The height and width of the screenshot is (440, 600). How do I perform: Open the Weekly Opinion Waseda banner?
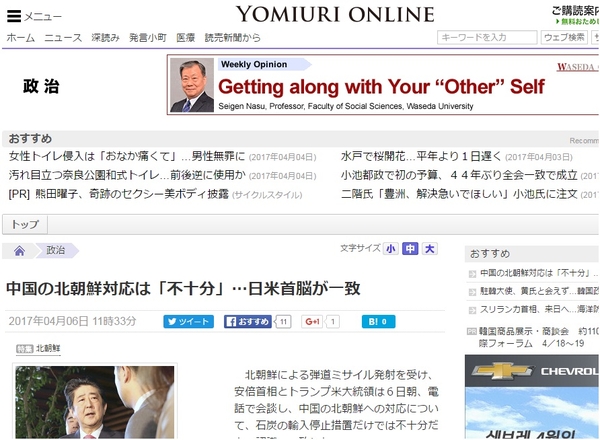pyautogui.click(x=383, y=85)
